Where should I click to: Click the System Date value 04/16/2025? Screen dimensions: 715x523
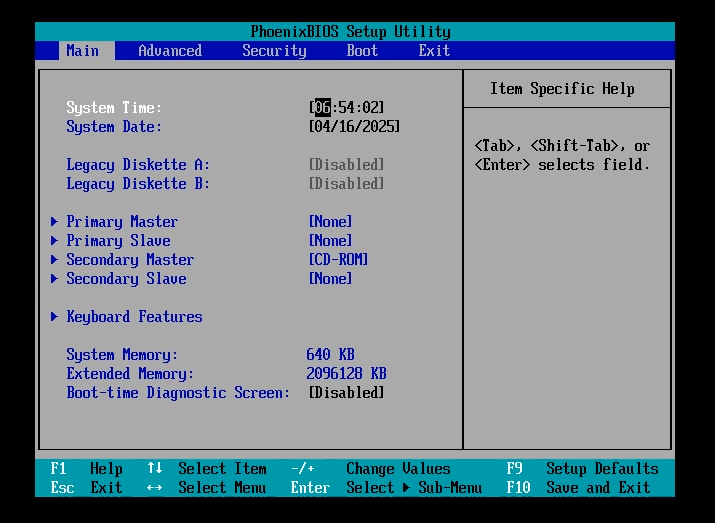(354, 126)
